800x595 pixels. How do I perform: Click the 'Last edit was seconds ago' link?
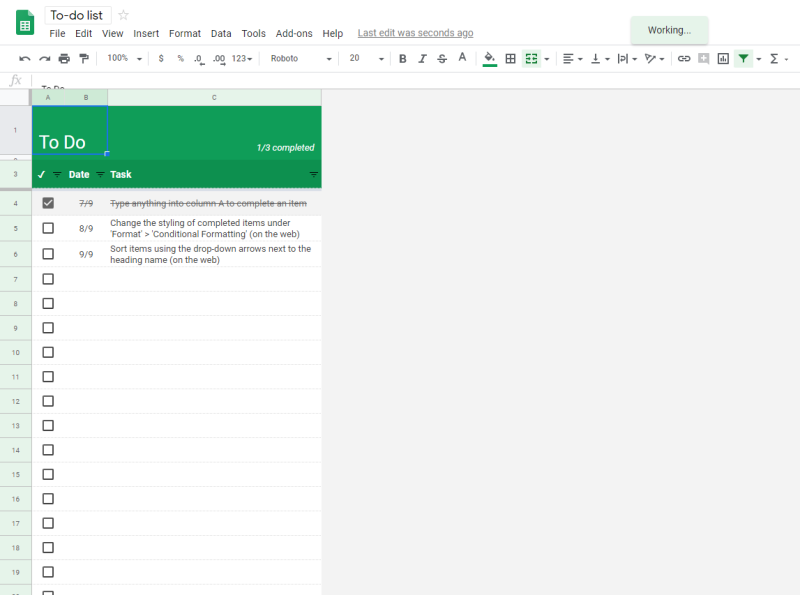(415, 33)
